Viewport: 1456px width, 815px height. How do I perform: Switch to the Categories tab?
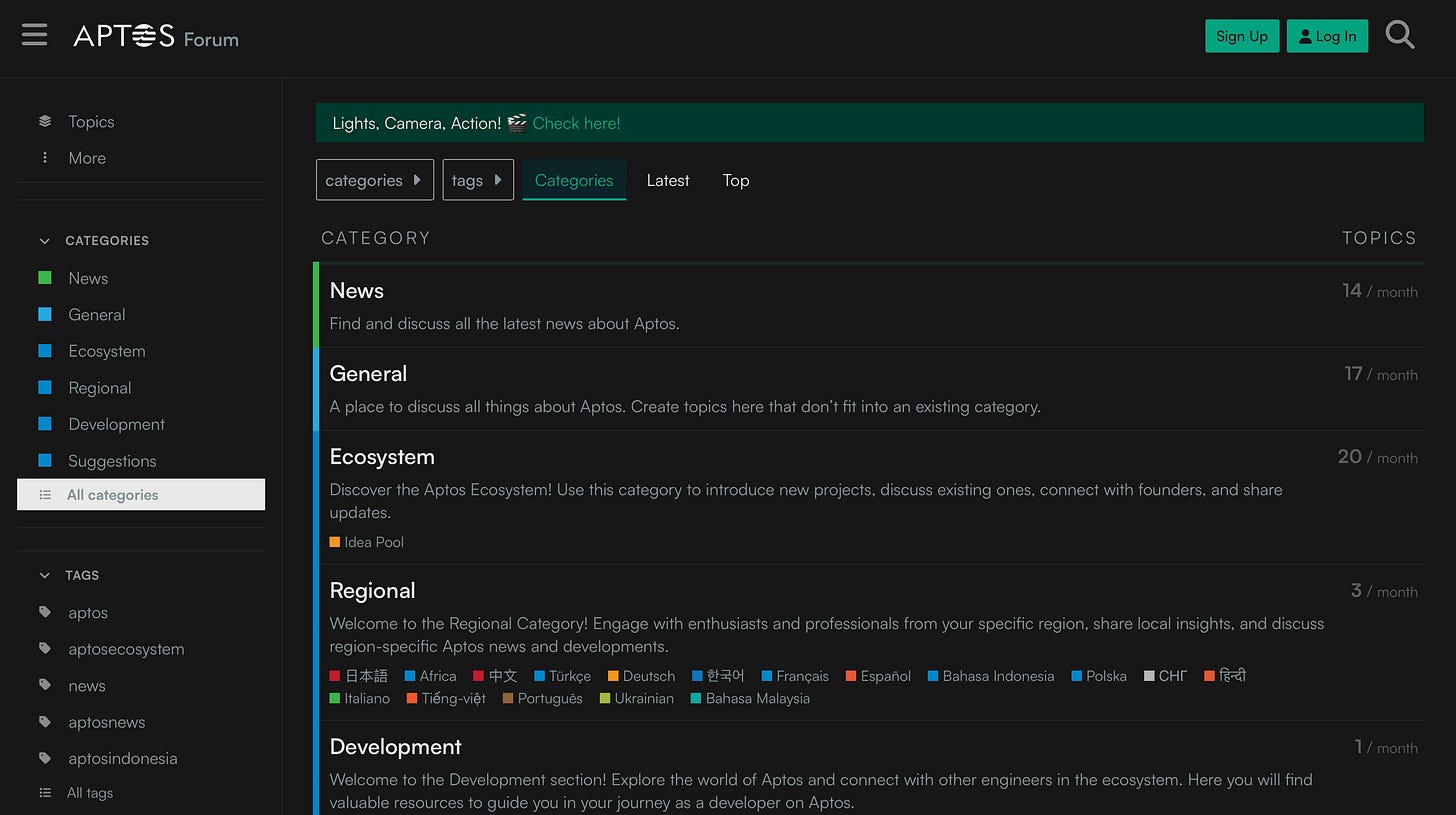pyautogui.click(x=574, y=180)
